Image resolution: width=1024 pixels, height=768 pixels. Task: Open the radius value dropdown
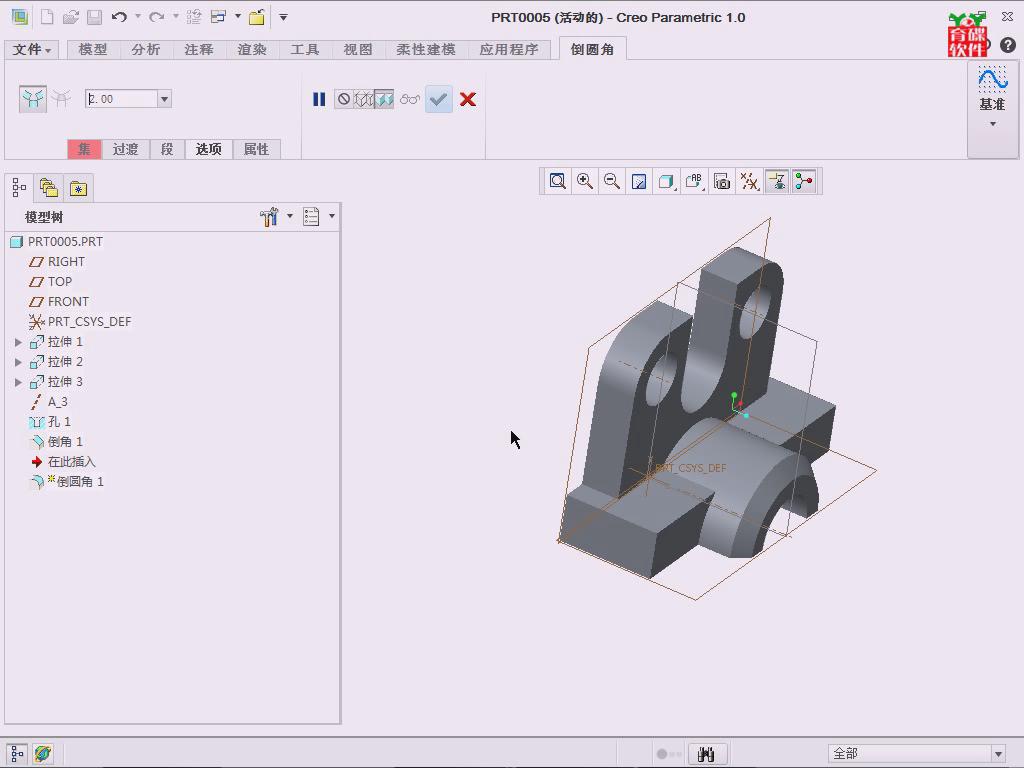point(165,99)
